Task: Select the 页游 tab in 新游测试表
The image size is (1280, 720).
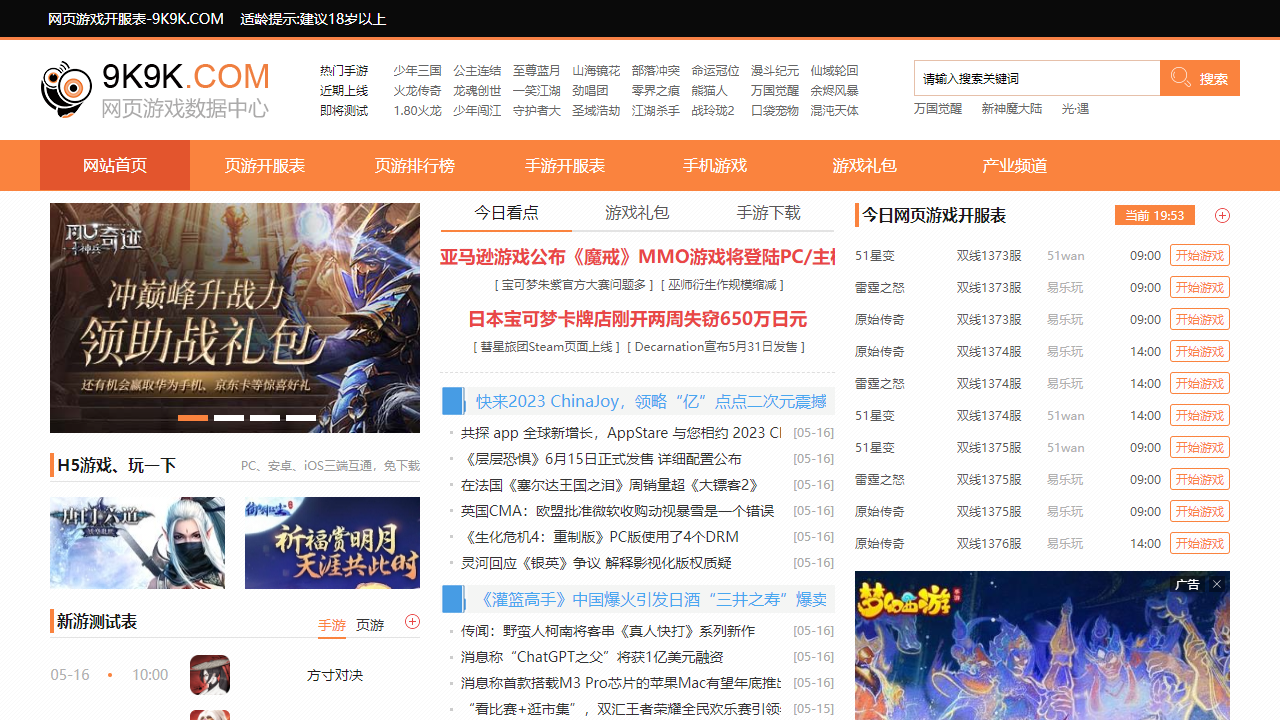Action: [370, 625]
